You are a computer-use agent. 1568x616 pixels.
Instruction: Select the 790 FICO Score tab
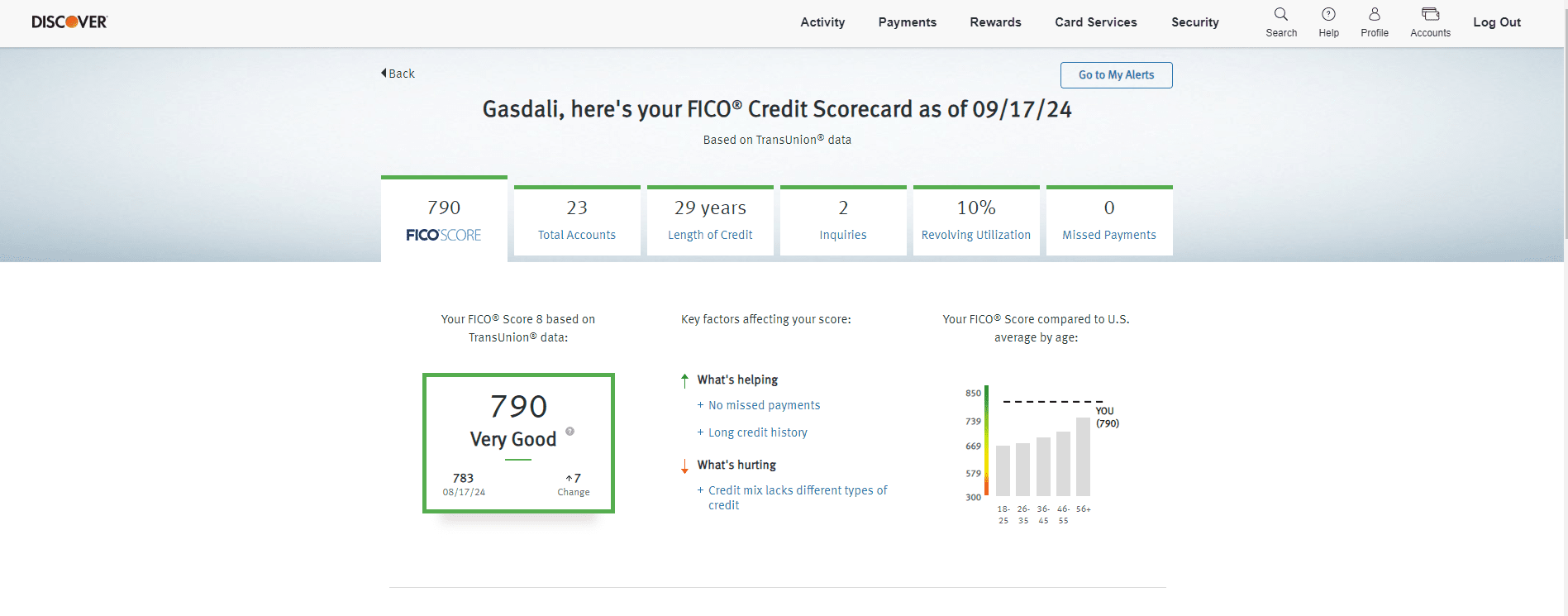444,220
